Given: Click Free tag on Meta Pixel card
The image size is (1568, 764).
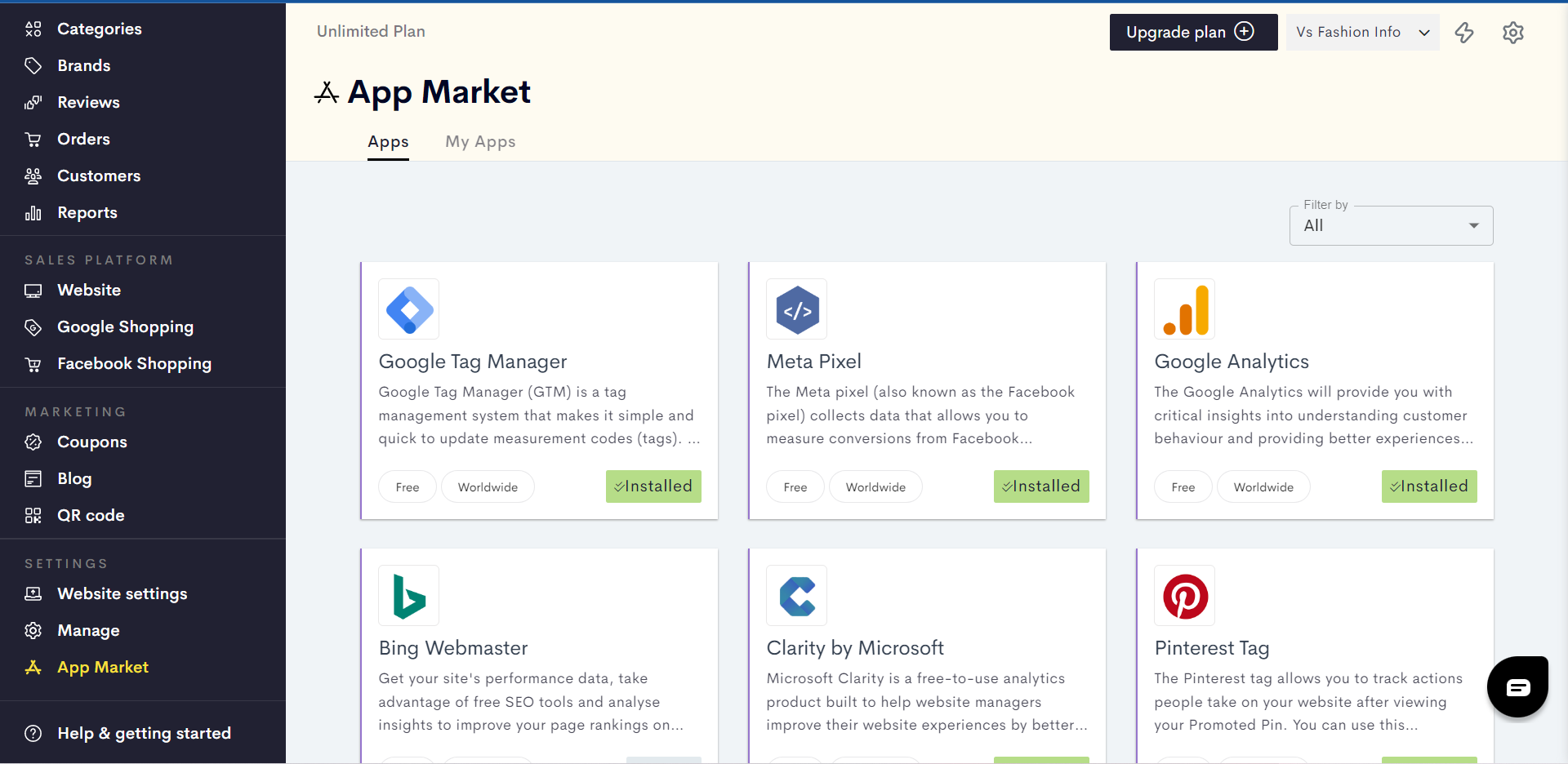Looking at the screenshot, I should 795,487.
